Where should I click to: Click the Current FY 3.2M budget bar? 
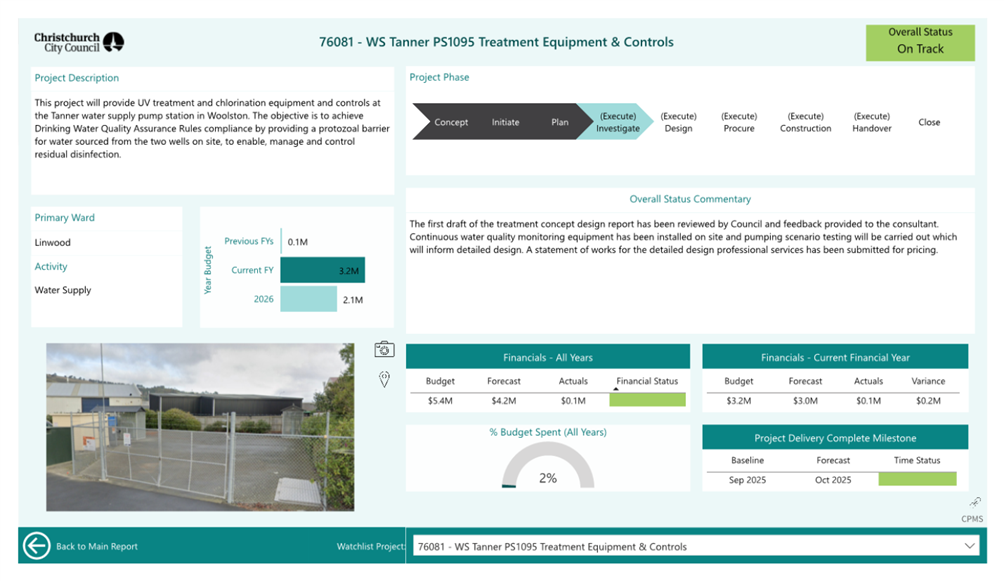pos(323,270)
